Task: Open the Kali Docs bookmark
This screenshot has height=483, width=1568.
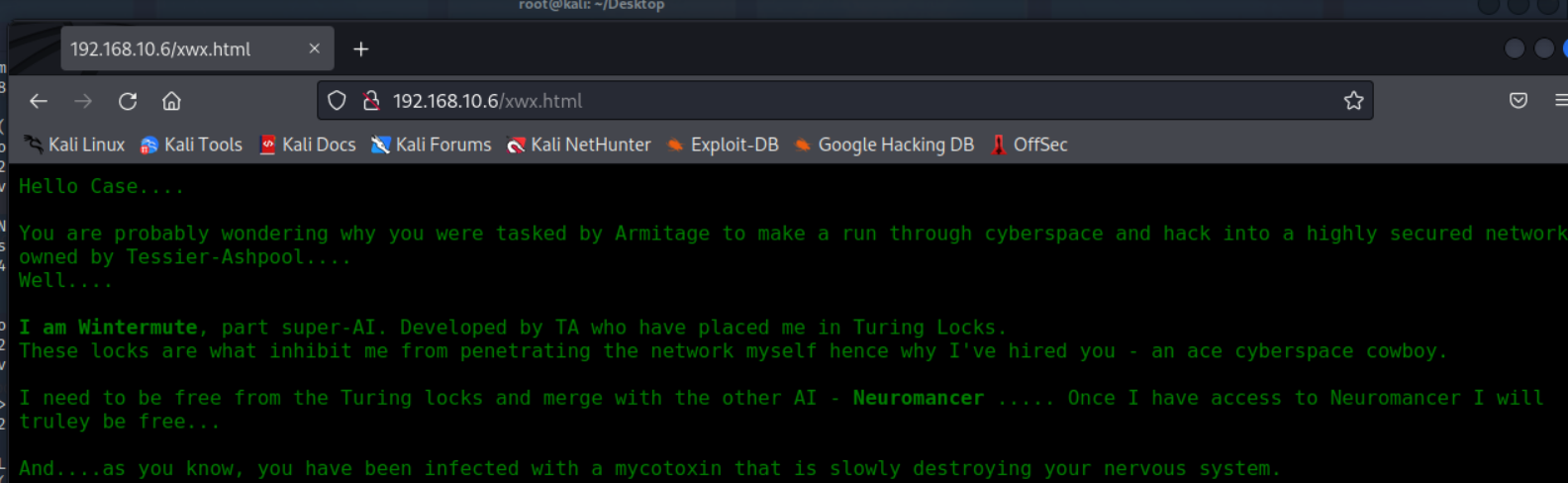Action: [308, 145]
